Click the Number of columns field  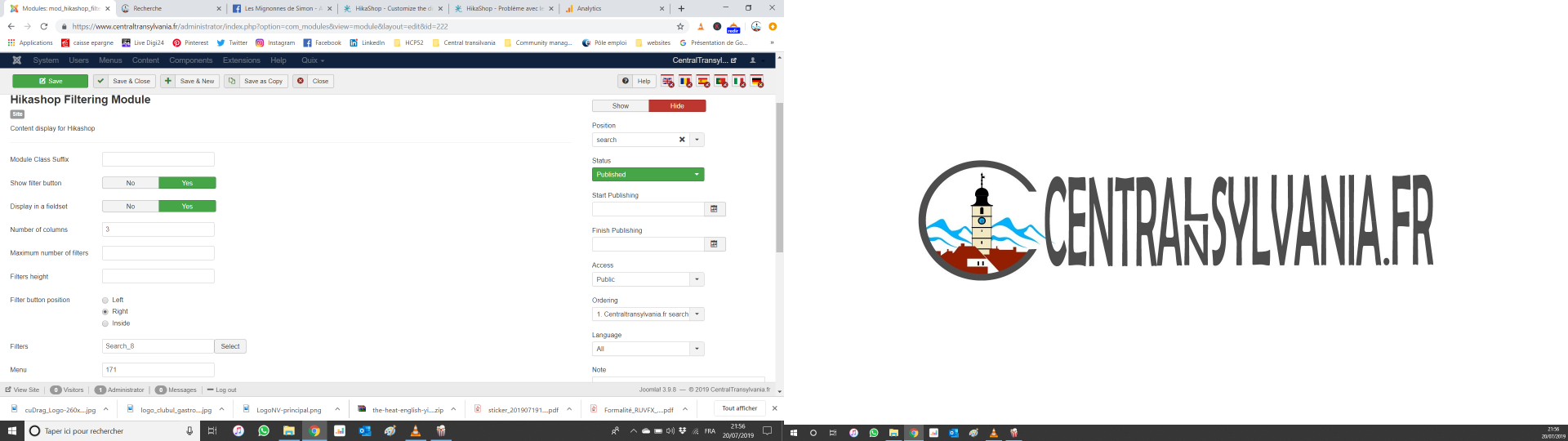point(158,229)
